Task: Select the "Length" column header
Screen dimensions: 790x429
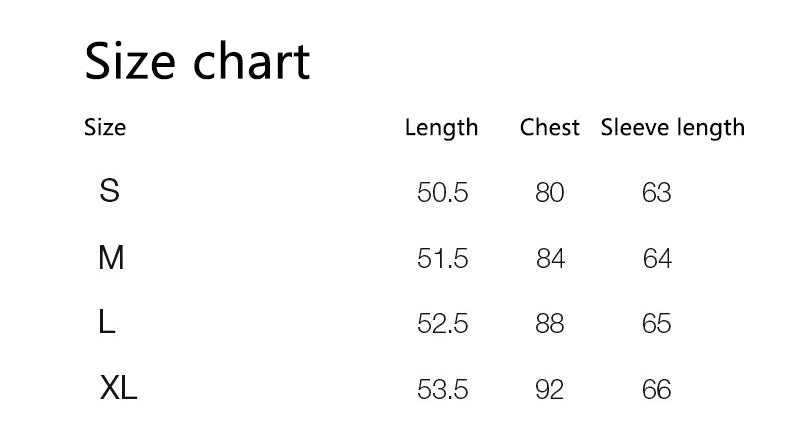Action: [x=441, y=128]
